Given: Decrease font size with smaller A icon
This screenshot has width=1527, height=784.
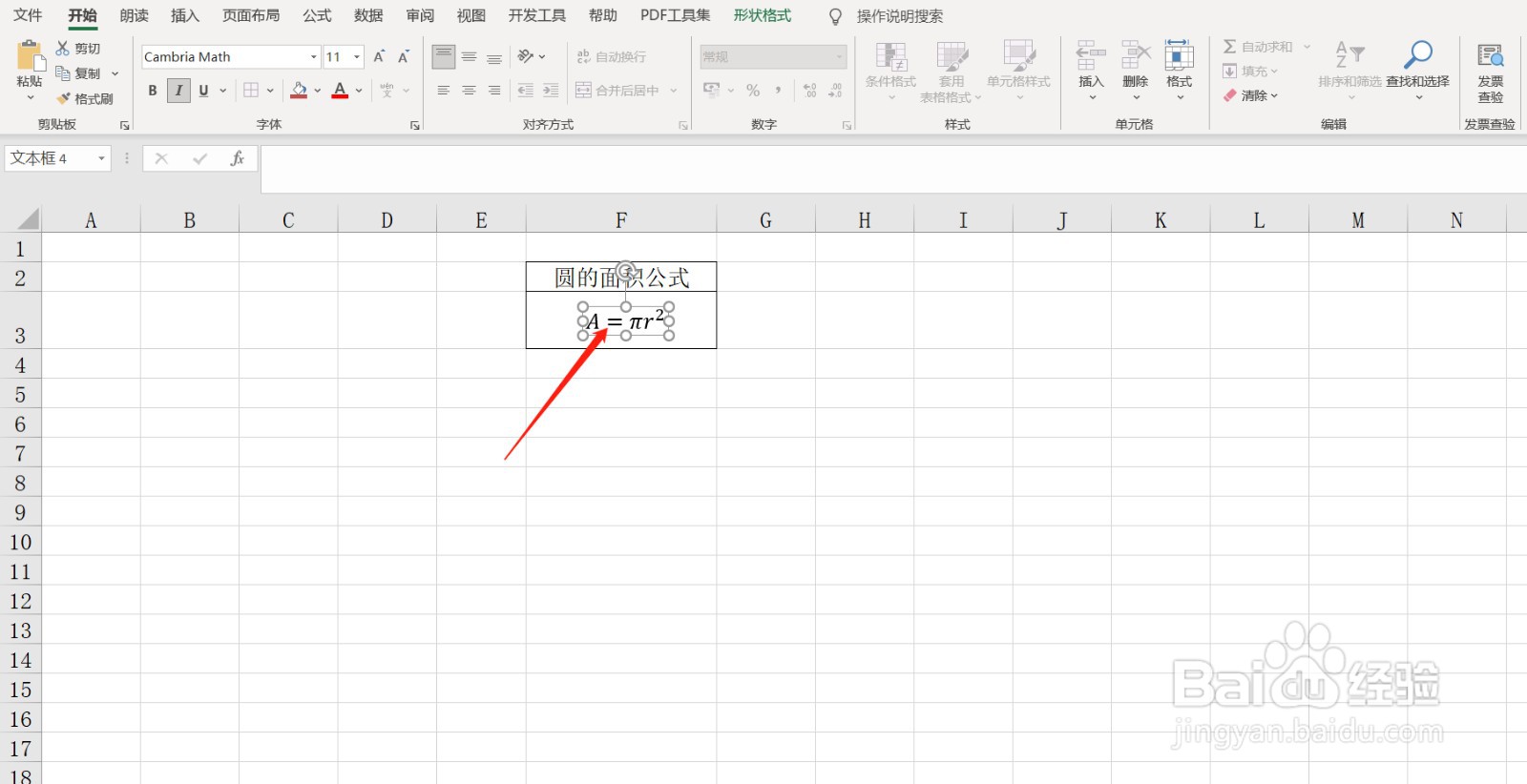Looking at the screenshot, I should pos(404,57).
